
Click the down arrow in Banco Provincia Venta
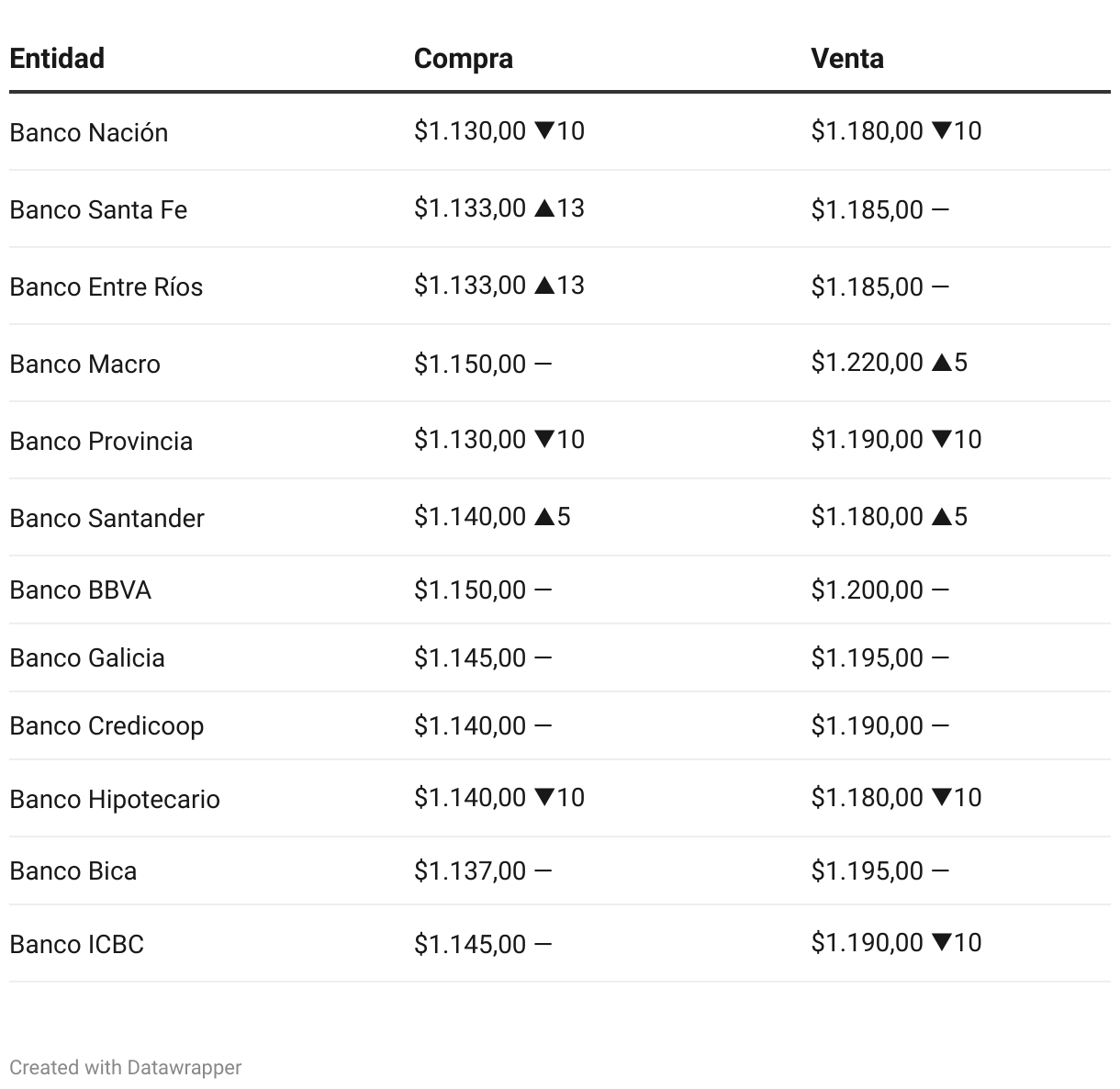[941, 440]
